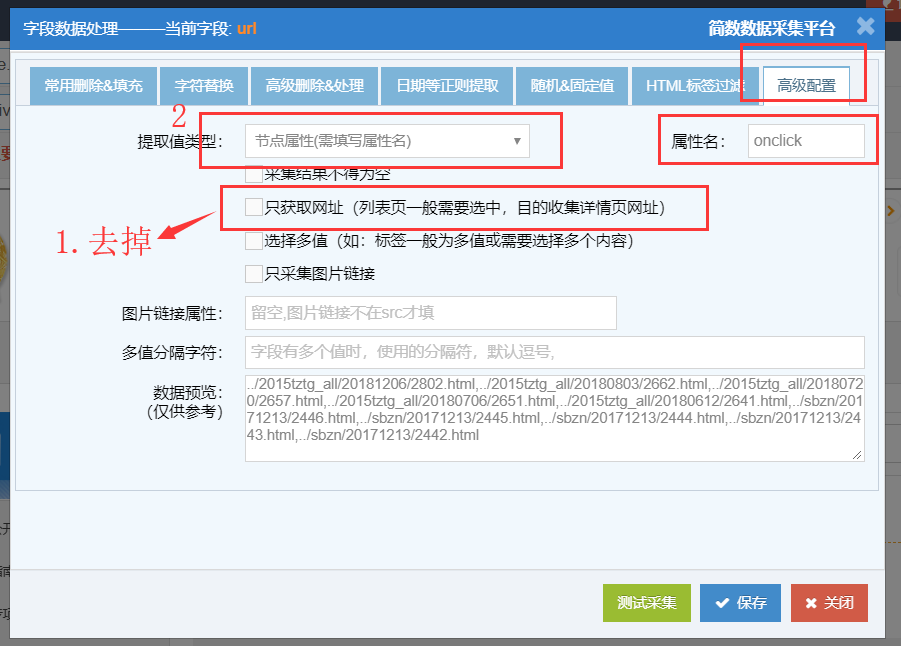Switch to the 字符替换 tab
Viewport: 901px width, 646px height.
click(204, 86)
